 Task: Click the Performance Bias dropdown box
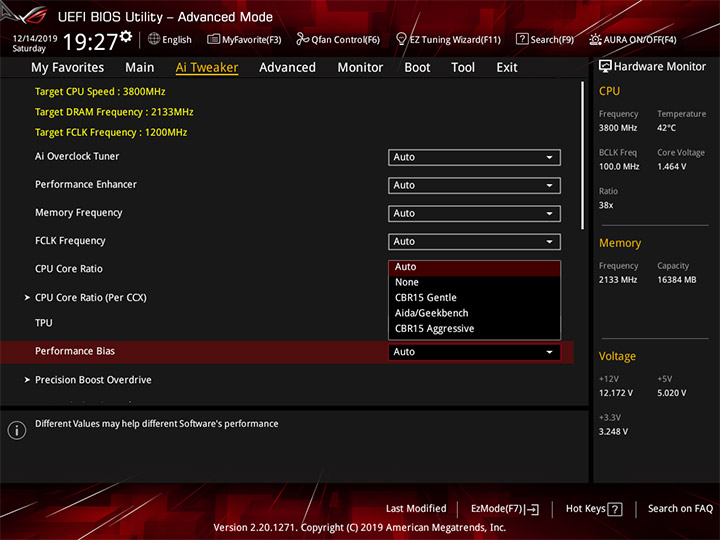[x=474, y=352]
